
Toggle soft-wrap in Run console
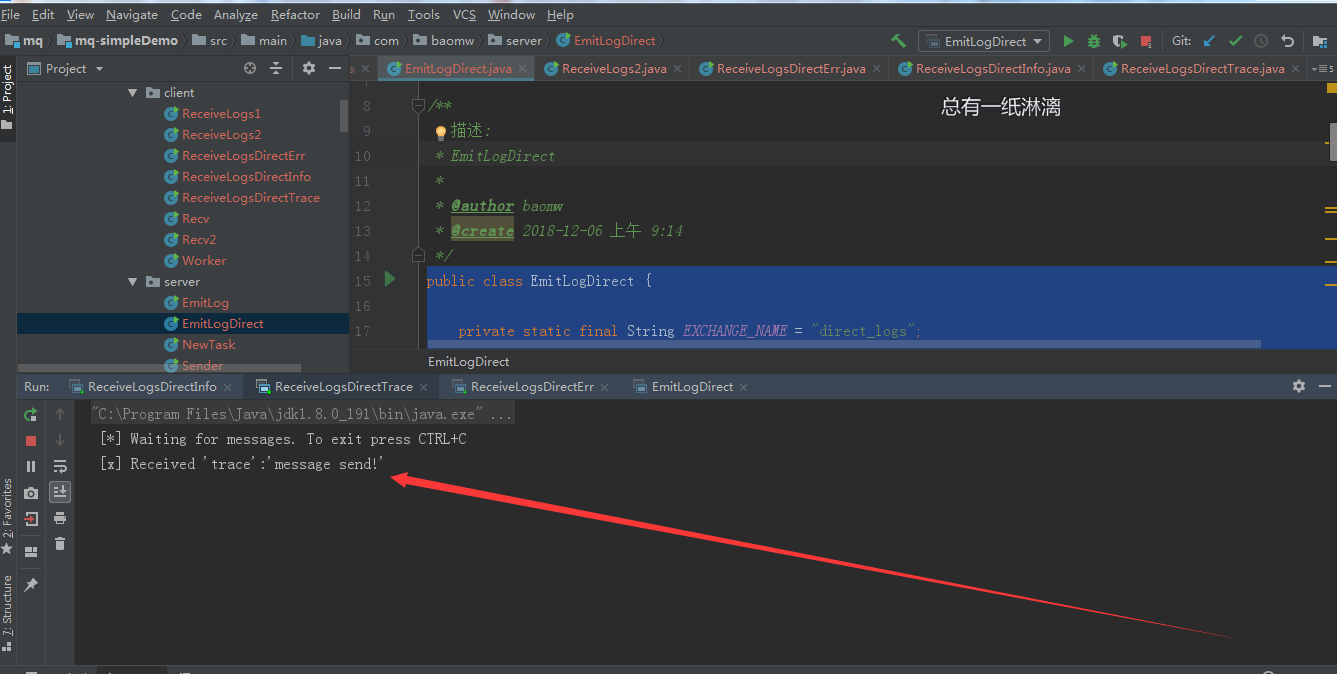click(x=60, y=466)
